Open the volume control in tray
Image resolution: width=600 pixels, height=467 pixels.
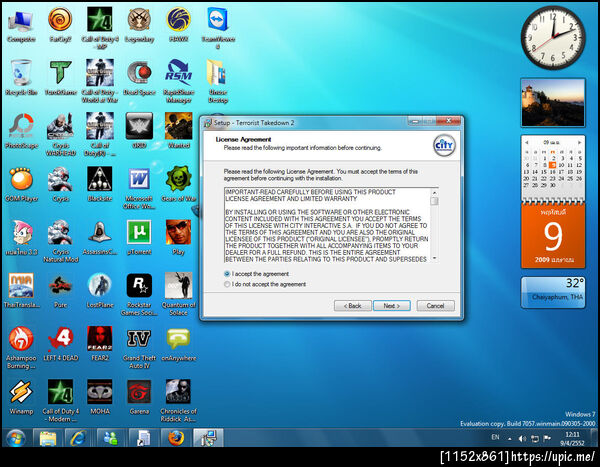point(522,439)
